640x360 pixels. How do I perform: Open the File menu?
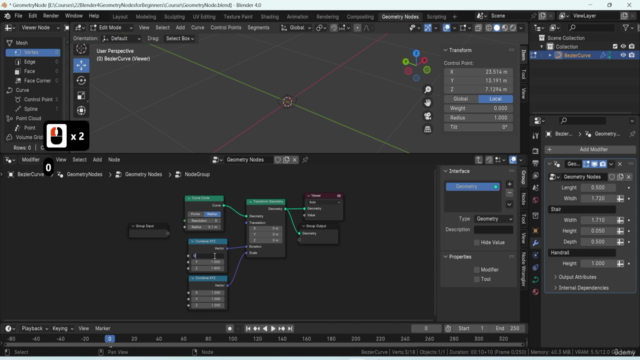18,16
